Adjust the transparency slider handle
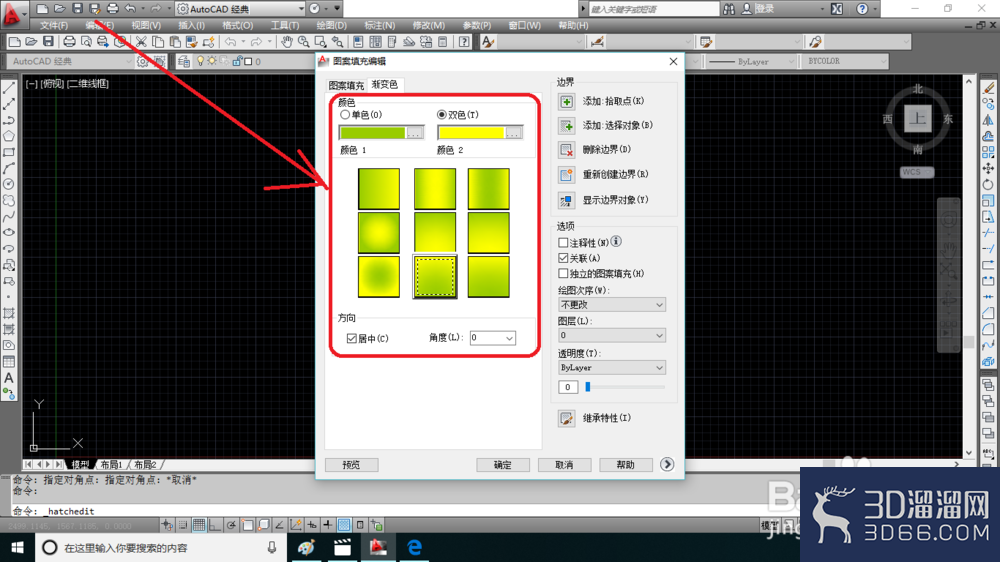1000x562 pixels. click(x=588, y=387)
